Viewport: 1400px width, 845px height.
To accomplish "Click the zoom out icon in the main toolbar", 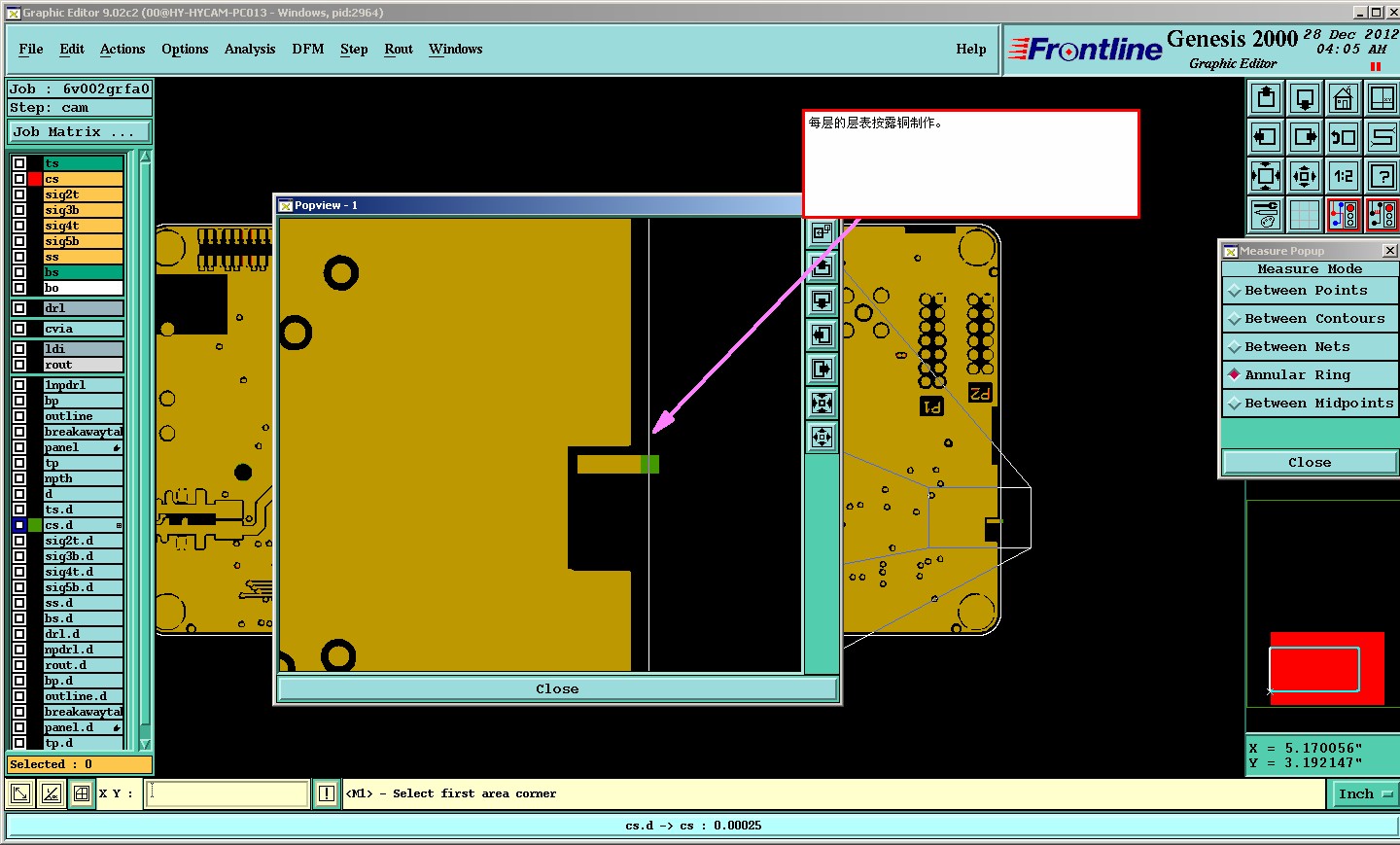I will pos(1305,176).
